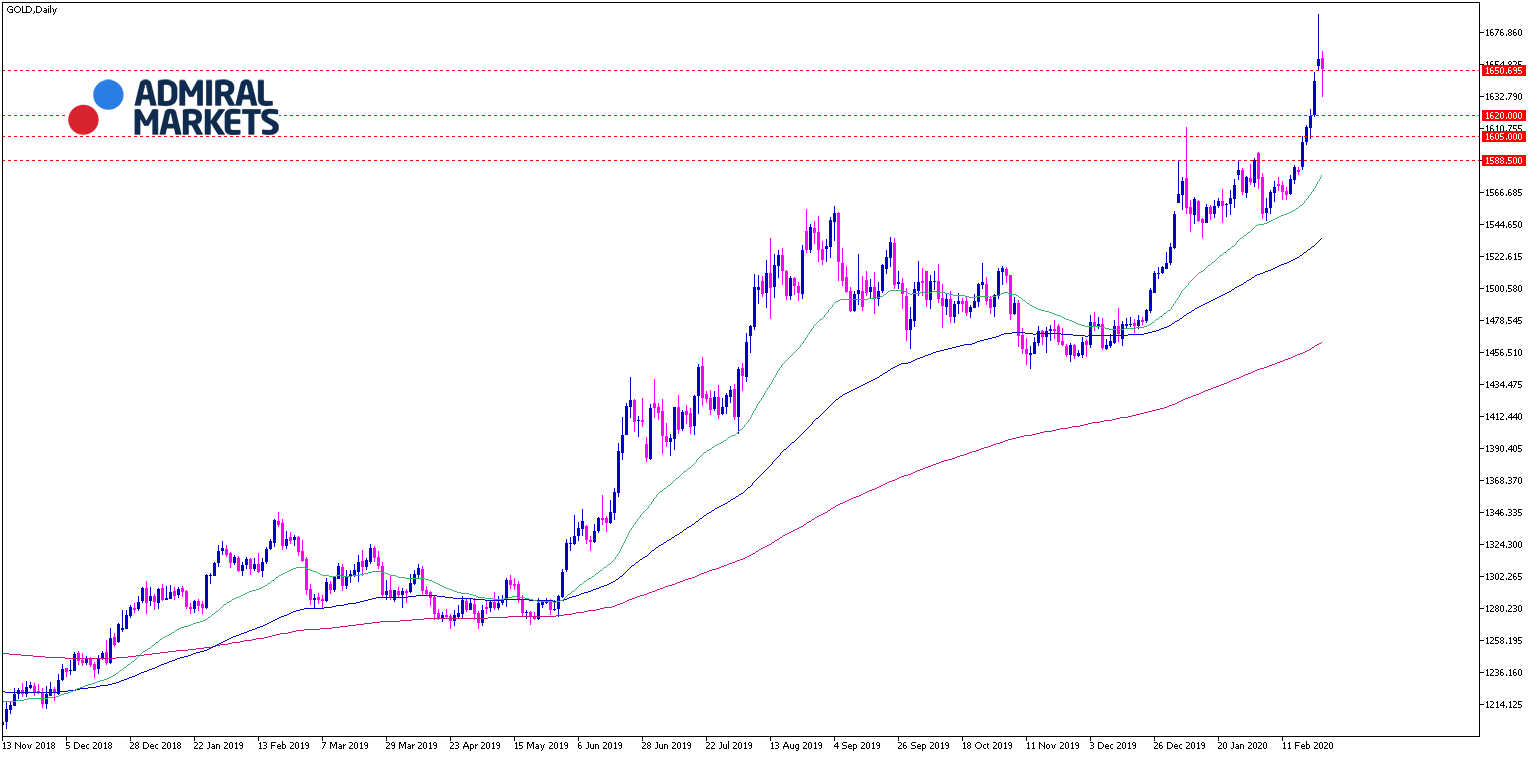Image resolution: width=1537 pixels, height=757 pixels.
Task: Click the 1390.405 price axis value
Action: click(x=1504, y=449)
